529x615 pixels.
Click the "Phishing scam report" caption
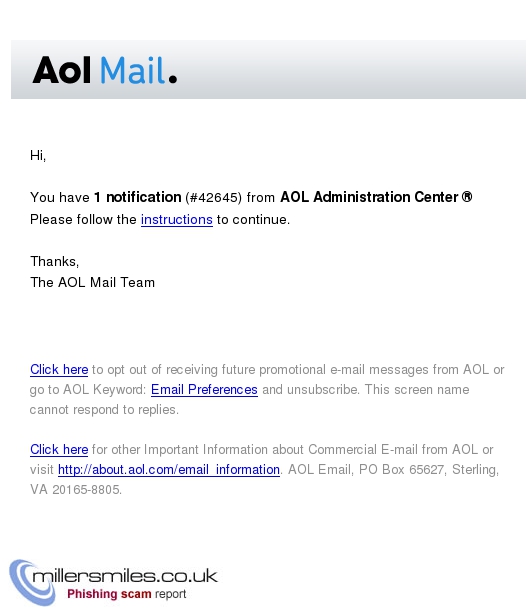(126, 594)
